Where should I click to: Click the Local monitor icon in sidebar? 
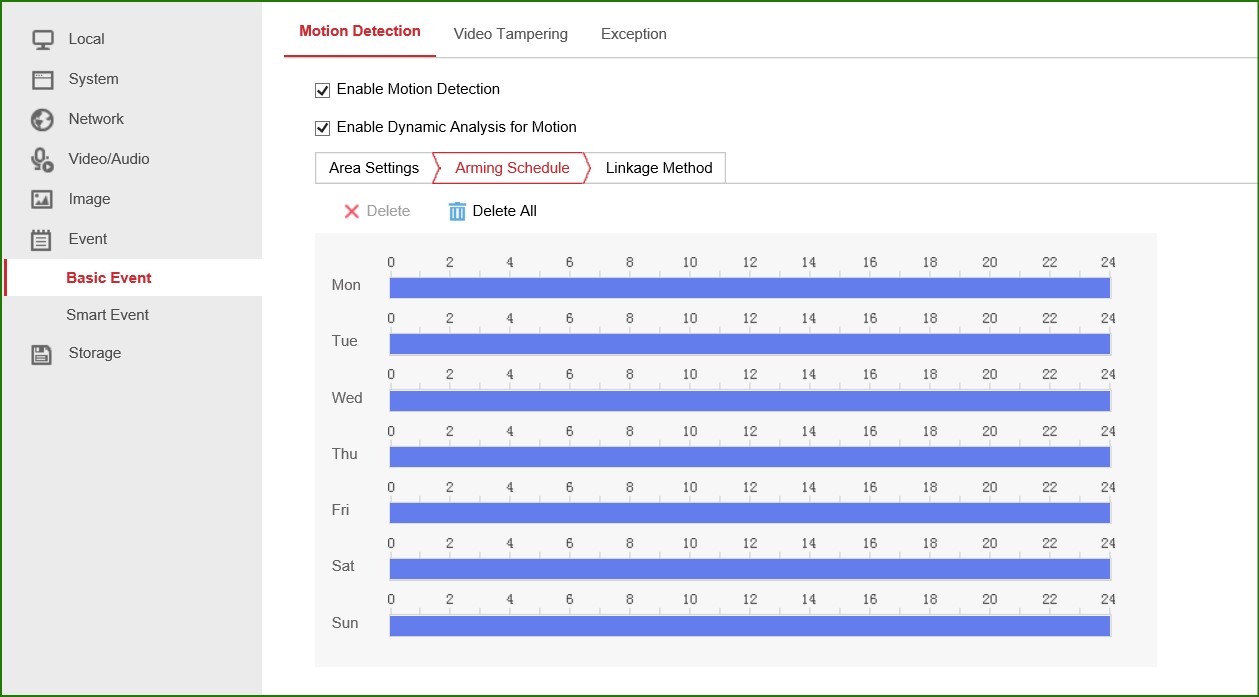pos(42,40)
